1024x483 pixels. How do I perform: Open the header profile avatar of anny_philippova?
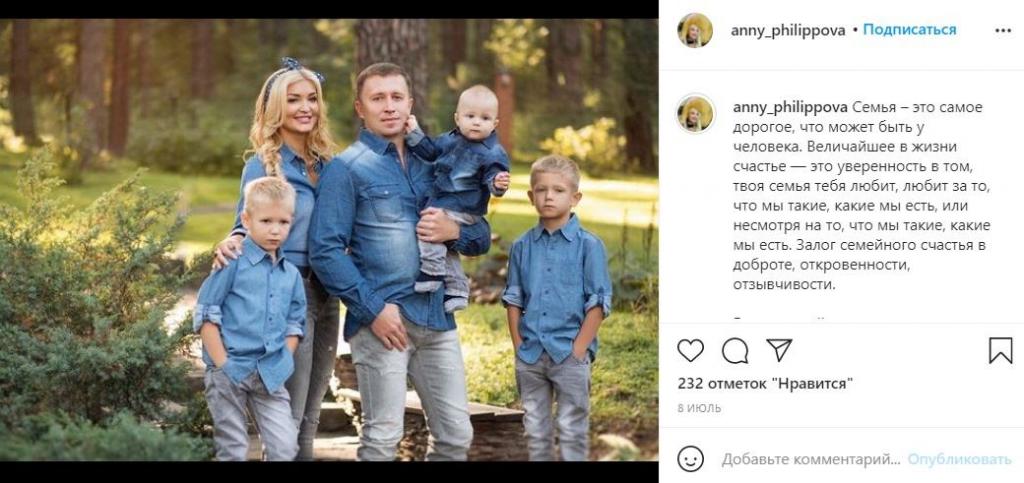point(695,31)
